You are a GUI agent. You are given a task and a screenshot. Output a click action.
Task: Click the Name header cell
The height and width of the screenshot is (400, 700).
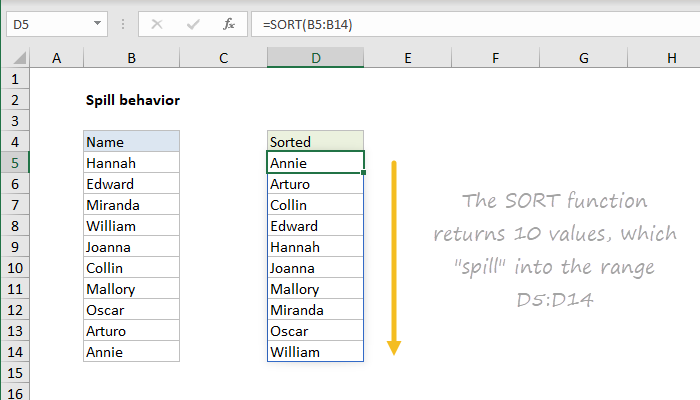tap(131, 141)
